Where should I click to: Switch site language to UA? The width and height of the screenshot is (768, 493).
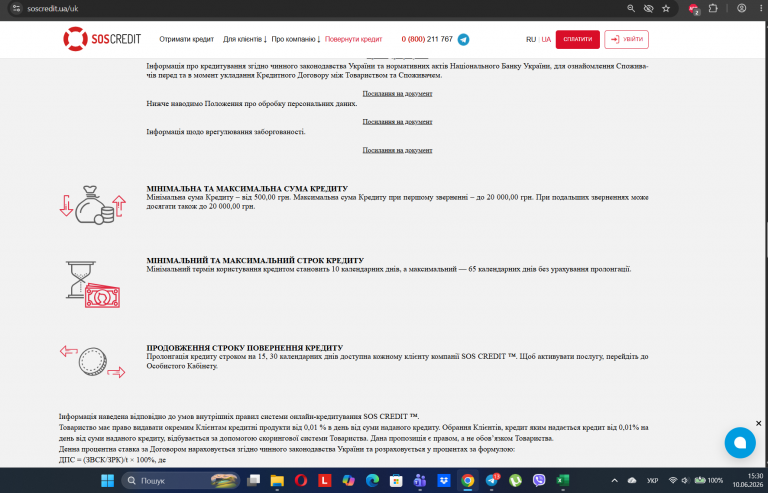pos(546,39)
